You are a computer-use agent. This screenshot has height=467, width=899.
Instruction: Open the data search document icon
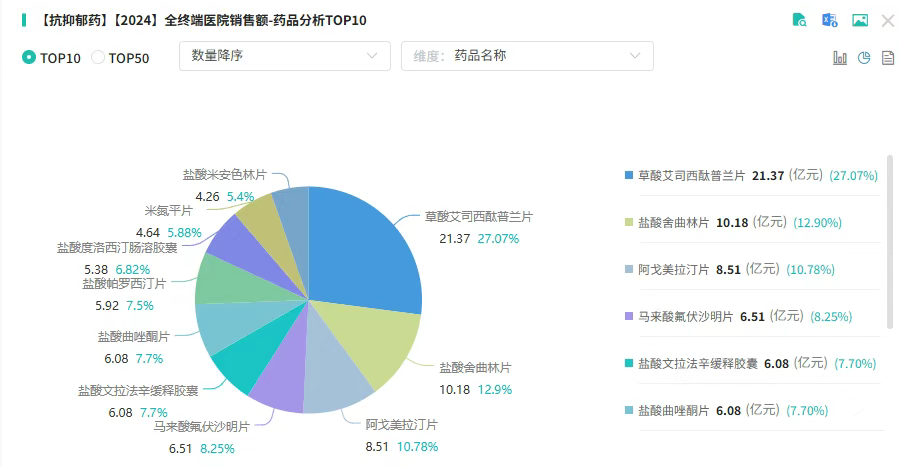click(x=799, y=20)
